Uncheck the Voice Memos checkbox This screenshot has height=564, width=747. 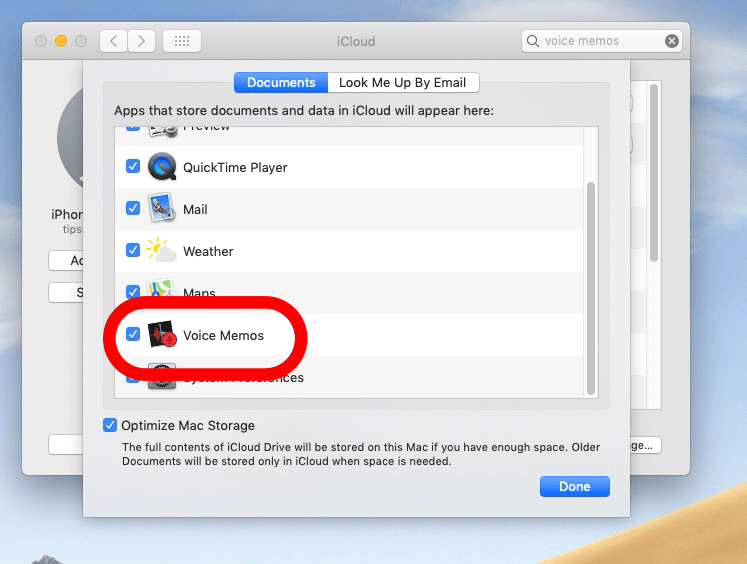pos(133,334)
